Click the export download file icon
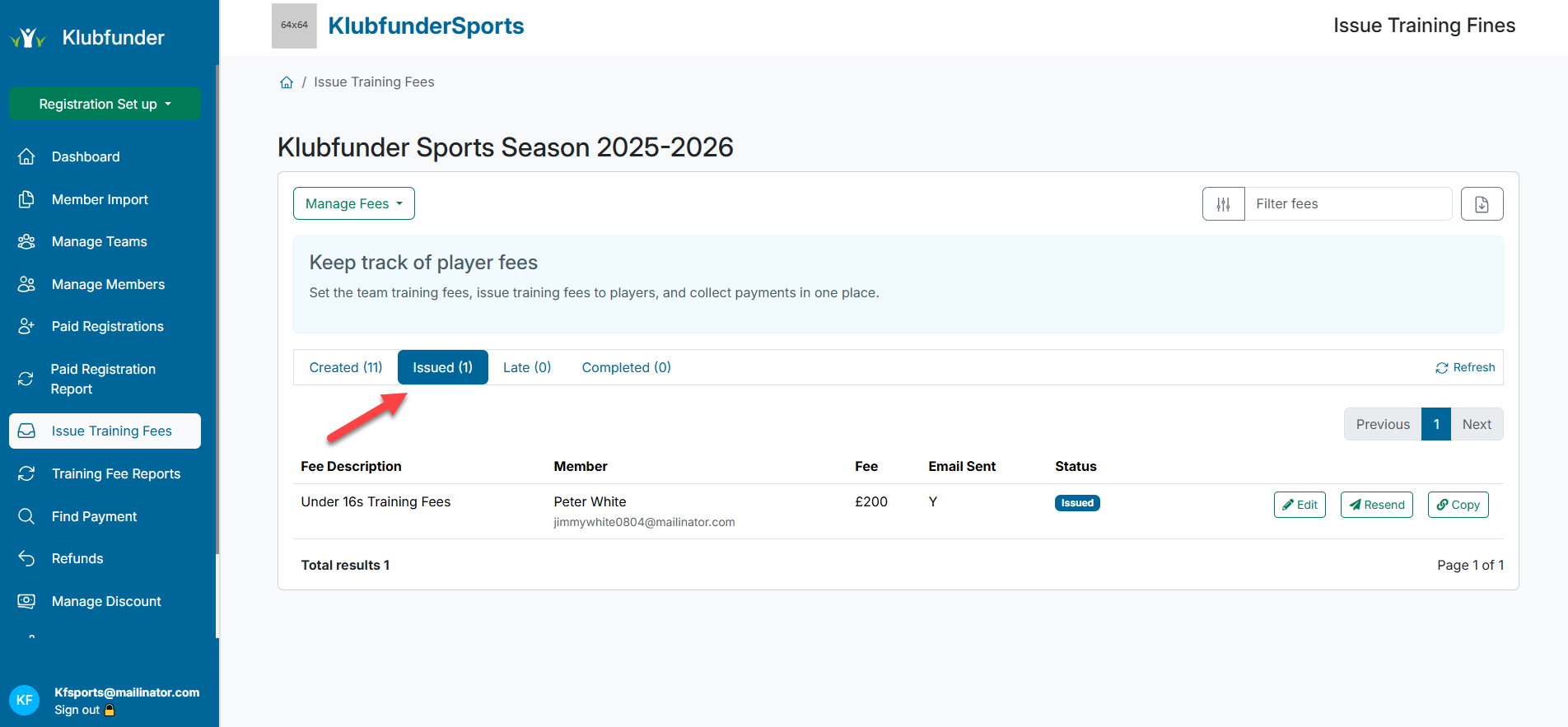Viewport: 1568px width, 727px height. pos(1481,204)
